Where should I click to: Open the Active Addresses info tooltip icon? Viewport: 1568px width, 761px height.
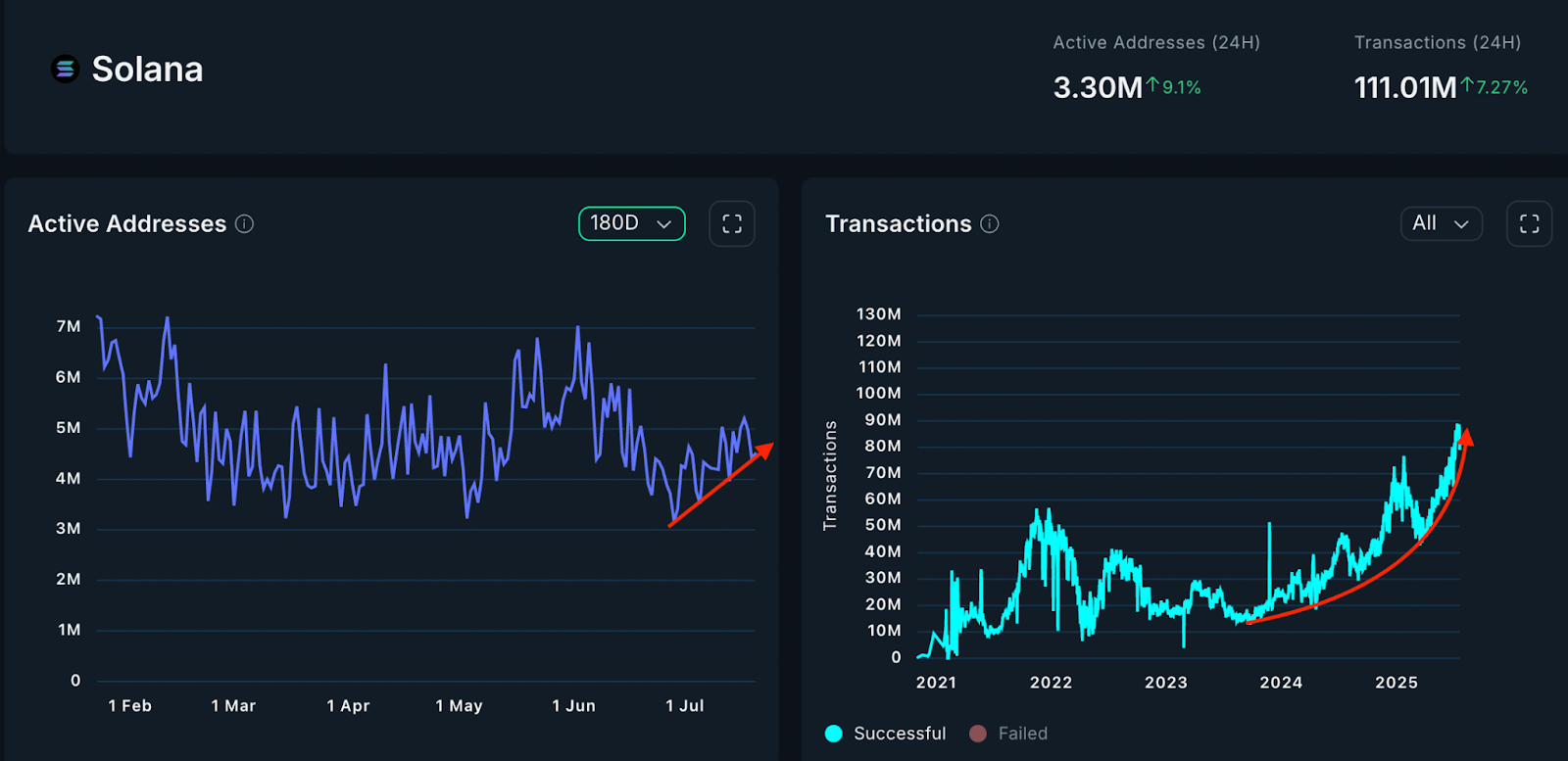(245, 224)
